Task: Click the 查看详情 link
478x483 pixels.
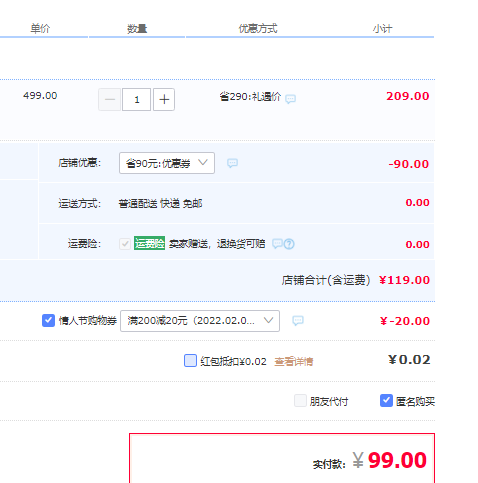Action: click(x=293, y=361)
